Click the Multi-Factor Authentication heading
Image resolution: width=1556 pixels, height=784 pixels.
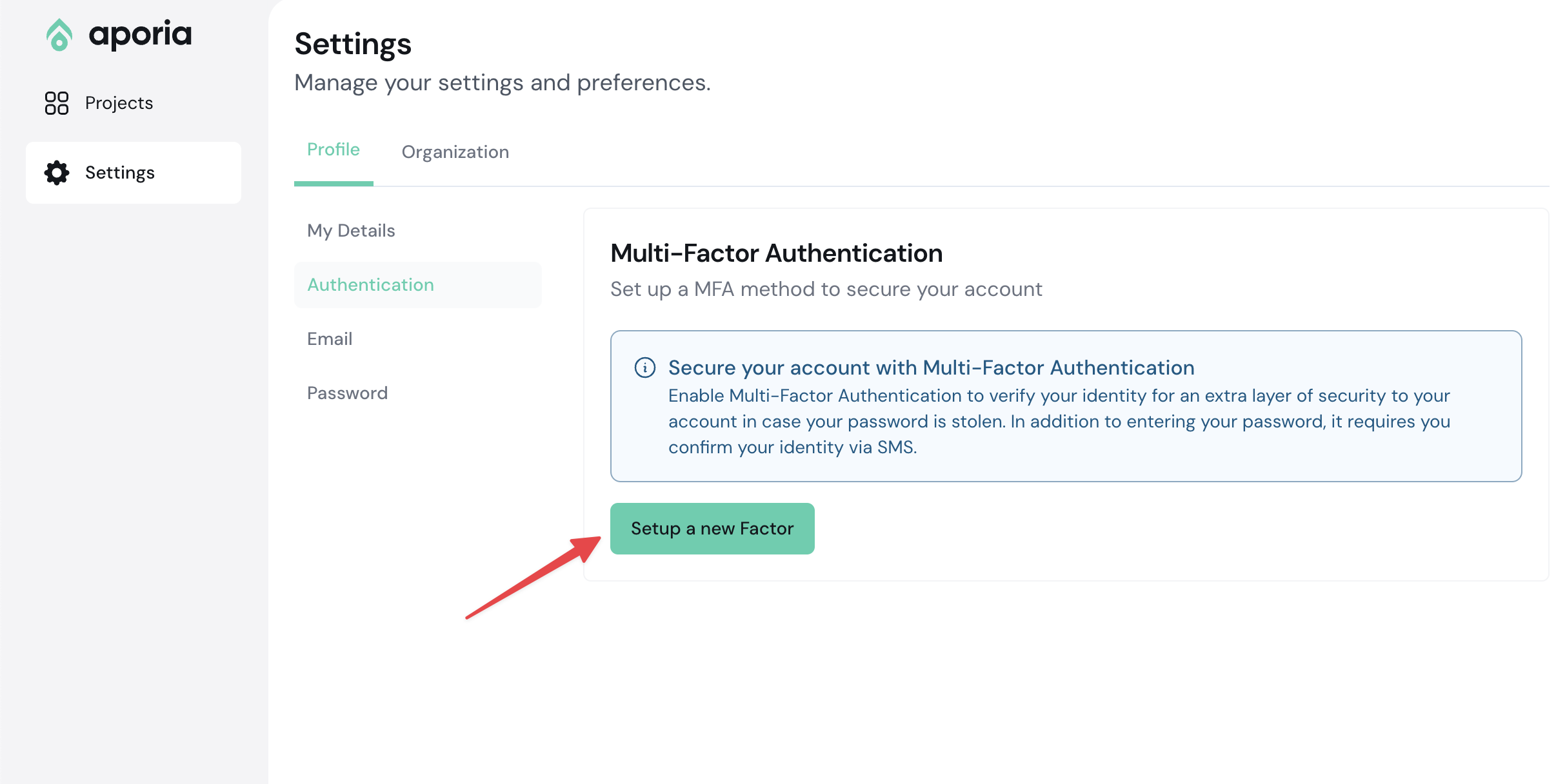(776, 253)
